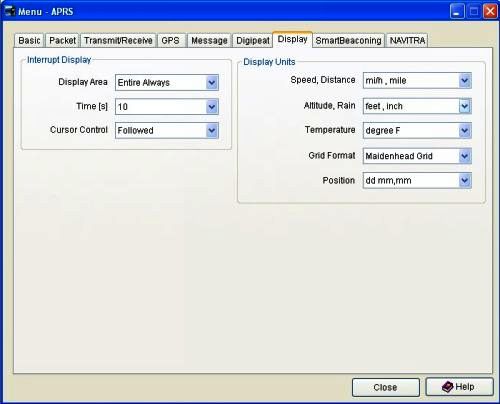Open Help with the book button

[x=459, y=387]
